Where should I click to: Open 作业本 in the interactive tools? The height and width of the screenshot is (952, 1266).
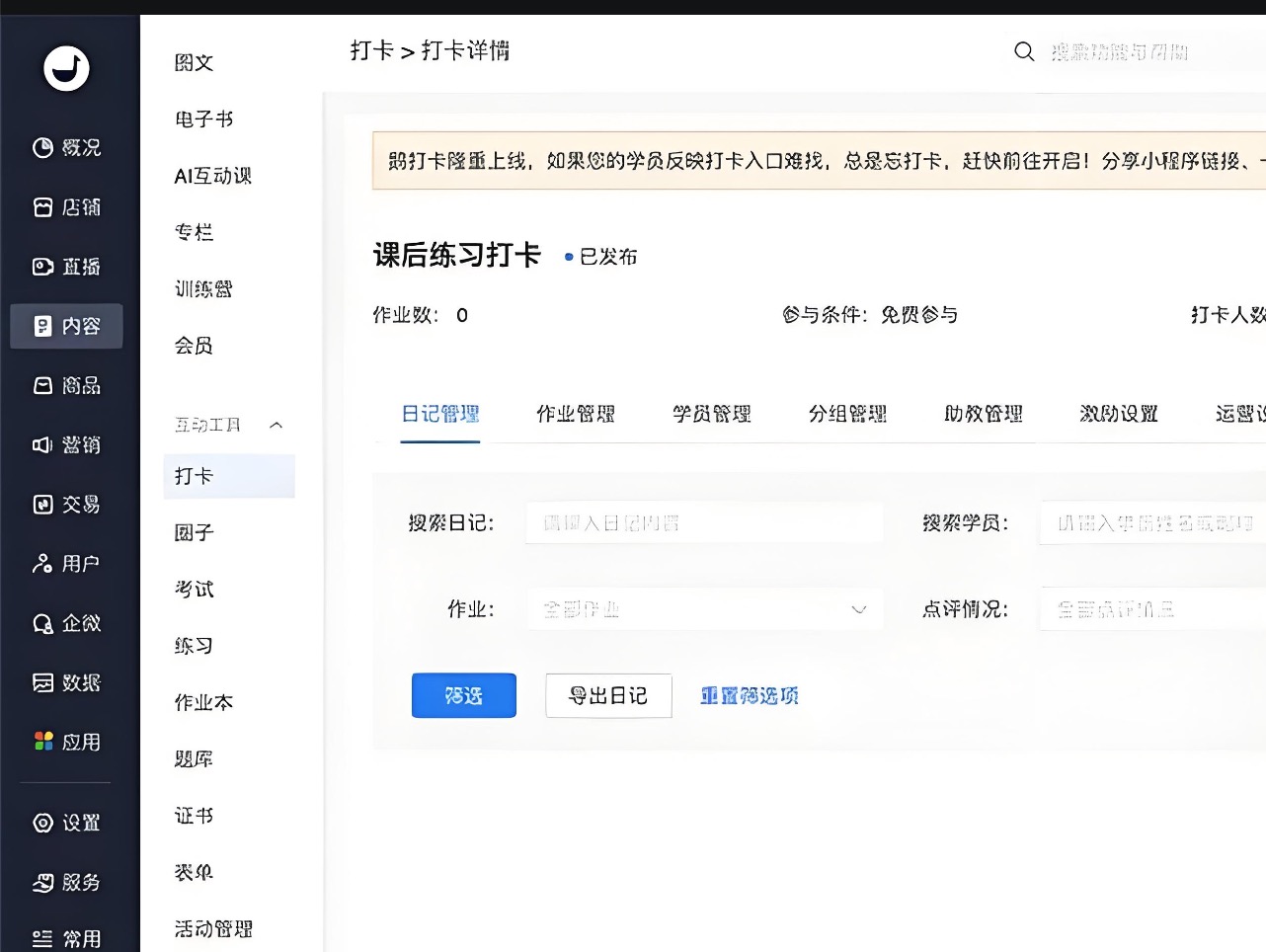click(x=203, y=702)
